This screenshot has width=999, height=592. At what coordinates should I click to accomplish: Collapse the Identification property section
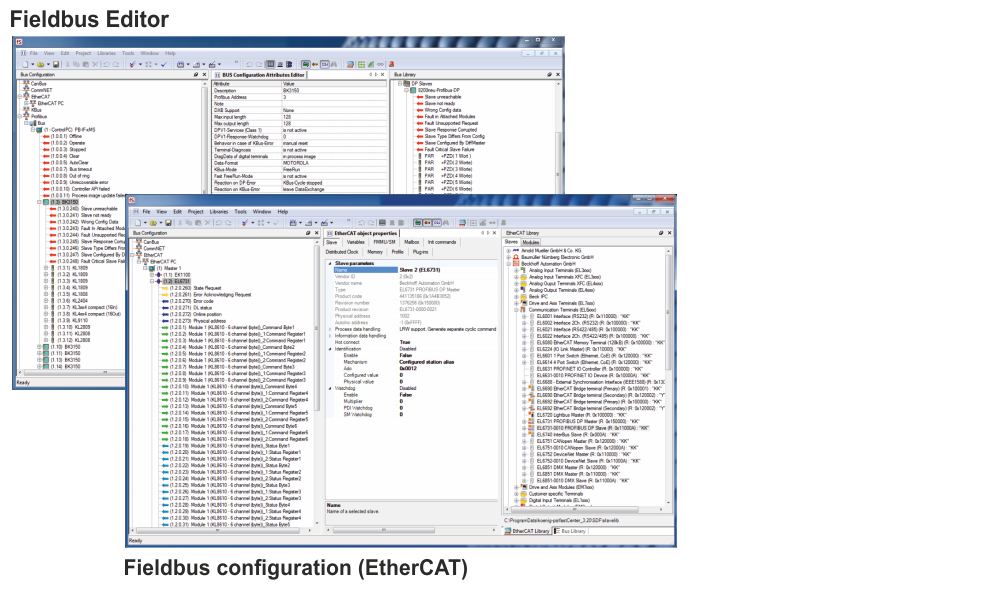coord(329,347)
